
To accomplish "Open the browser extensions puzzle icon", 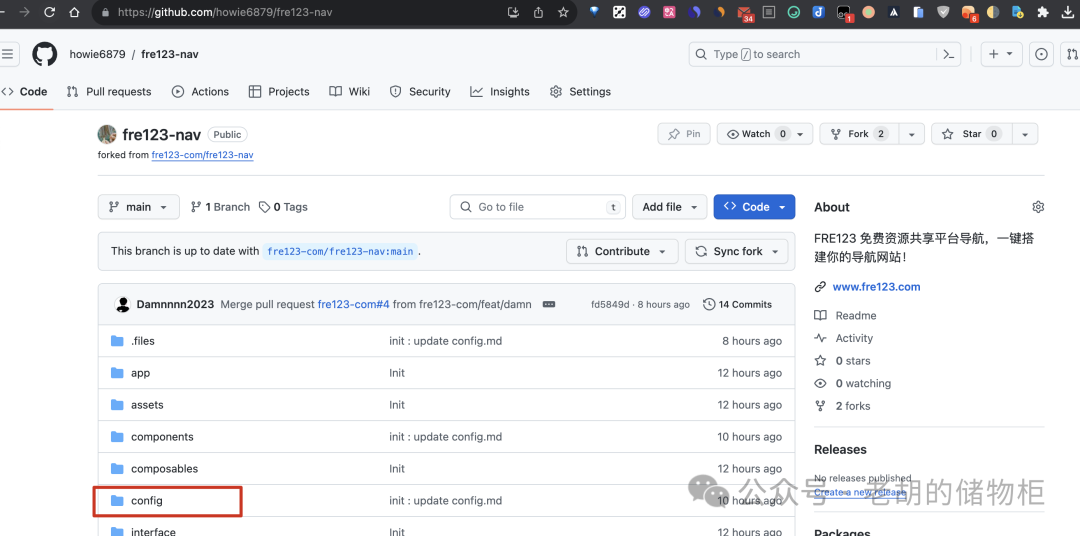I will [x=1043, y=12].
